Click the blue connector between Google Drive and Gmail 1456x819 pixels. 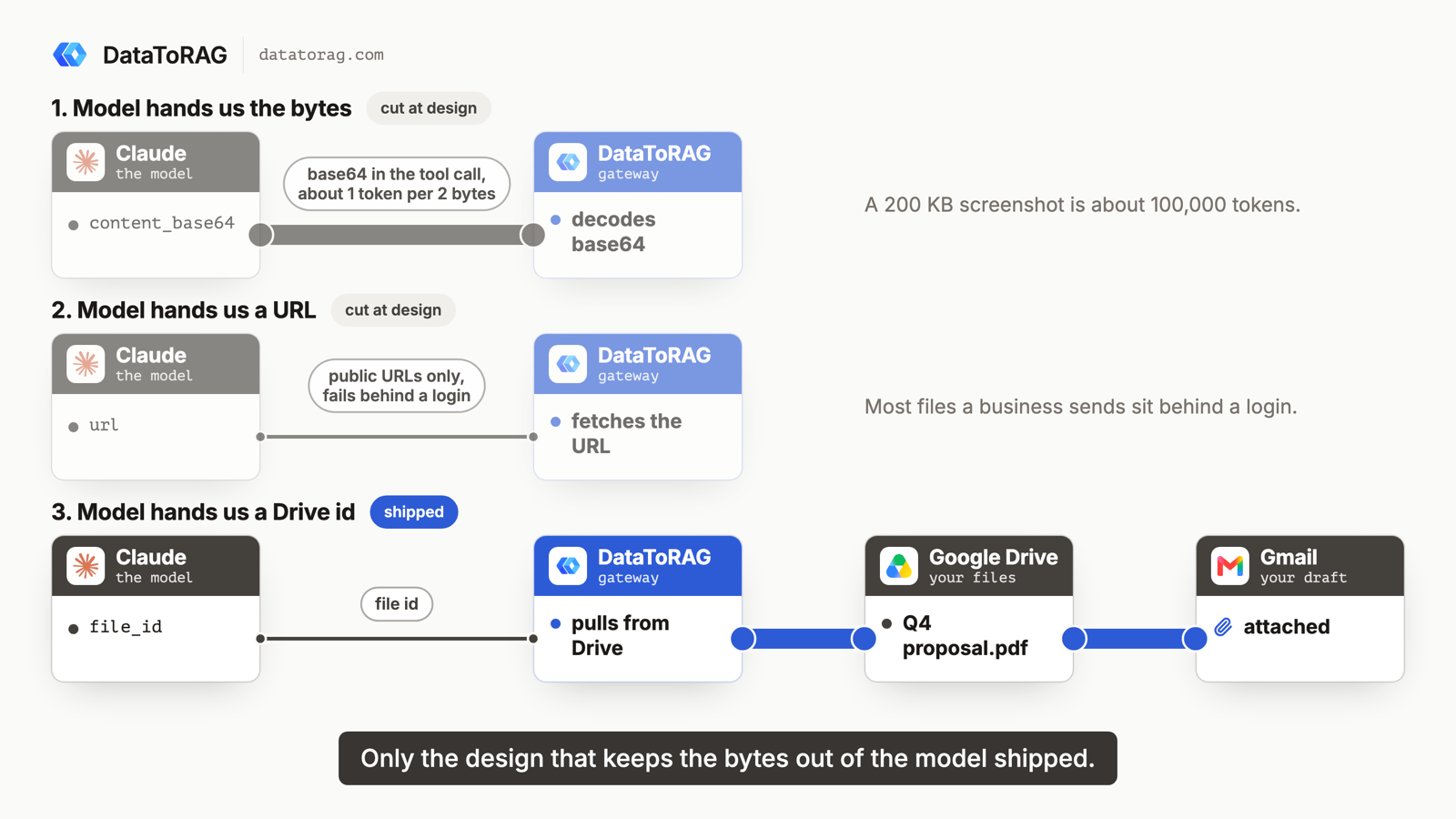[x=1135, y=639]
